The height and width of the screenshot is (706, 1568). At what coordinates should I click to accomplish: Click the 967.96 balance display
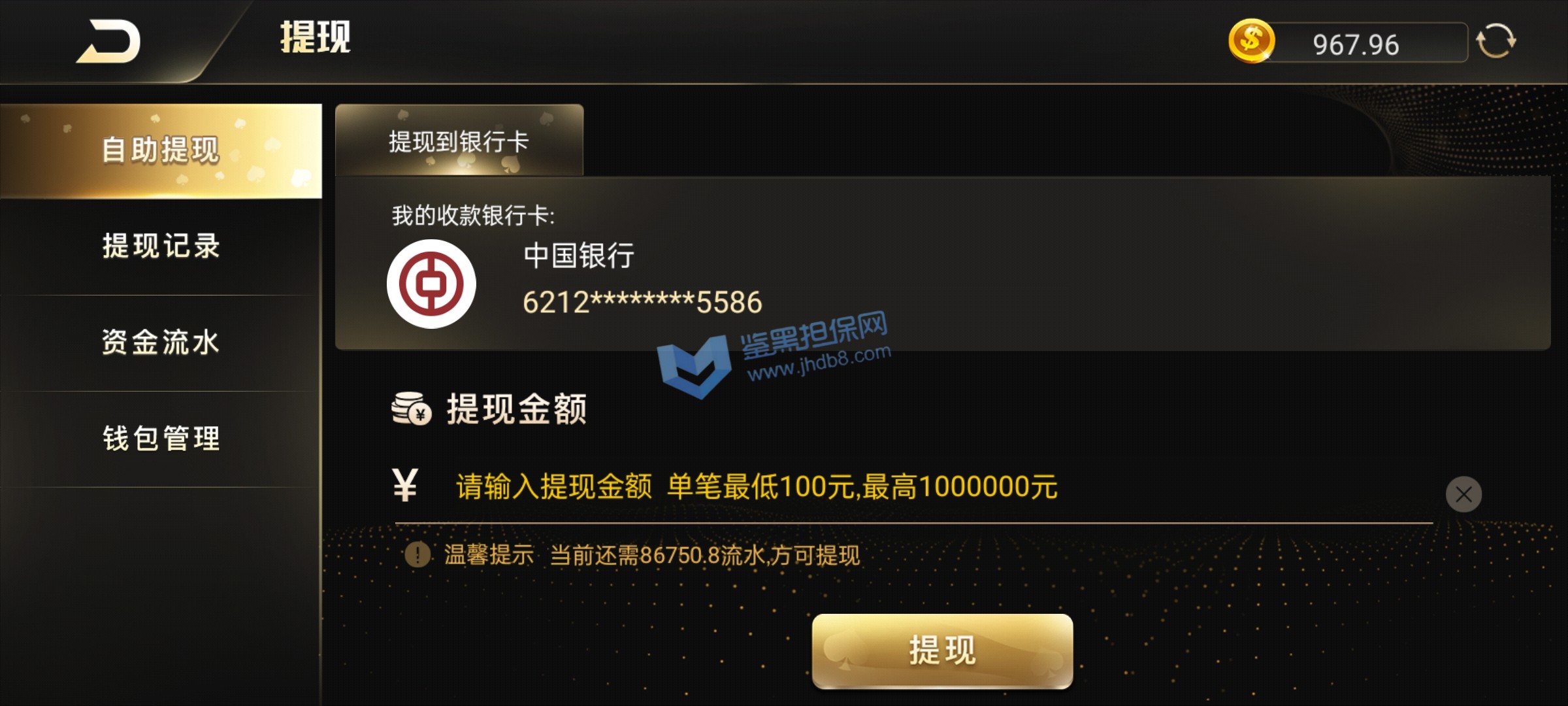(x=1356, y=44)
